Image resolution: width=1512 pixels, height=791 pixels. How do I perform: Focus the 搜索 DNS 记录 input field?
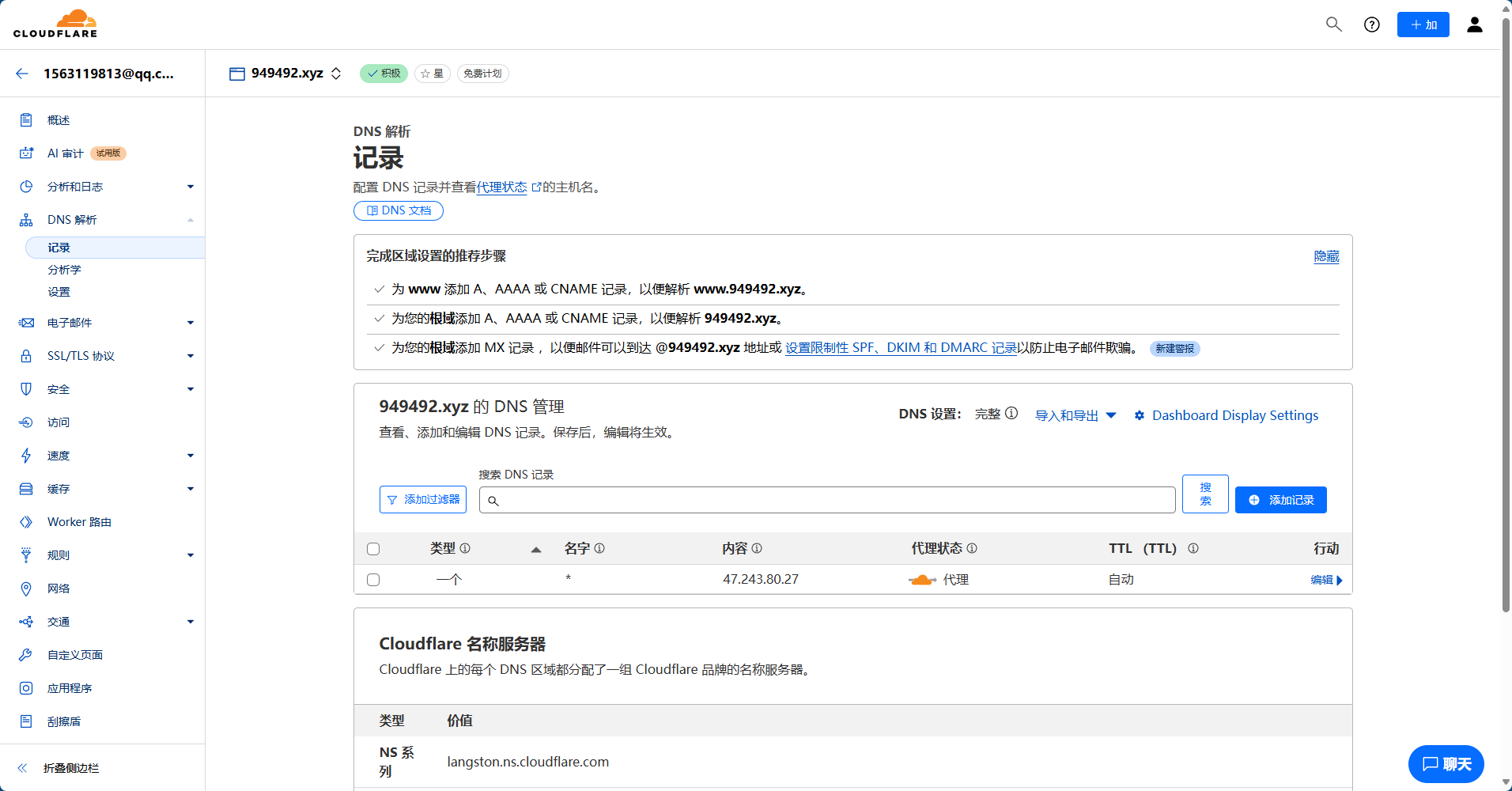(827, 500)
